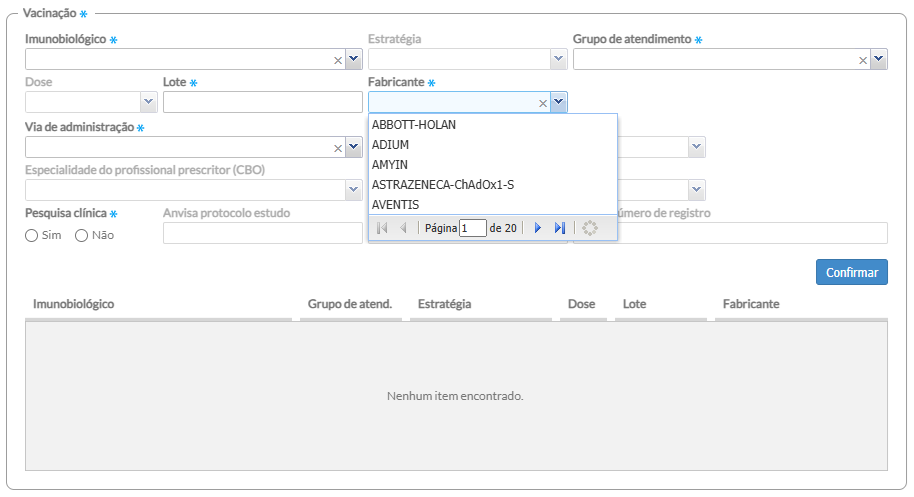The width and height of the screenshot is (914, 497).
Task: Clear the Fabricante field with X icon
Action: coord(543,102)
